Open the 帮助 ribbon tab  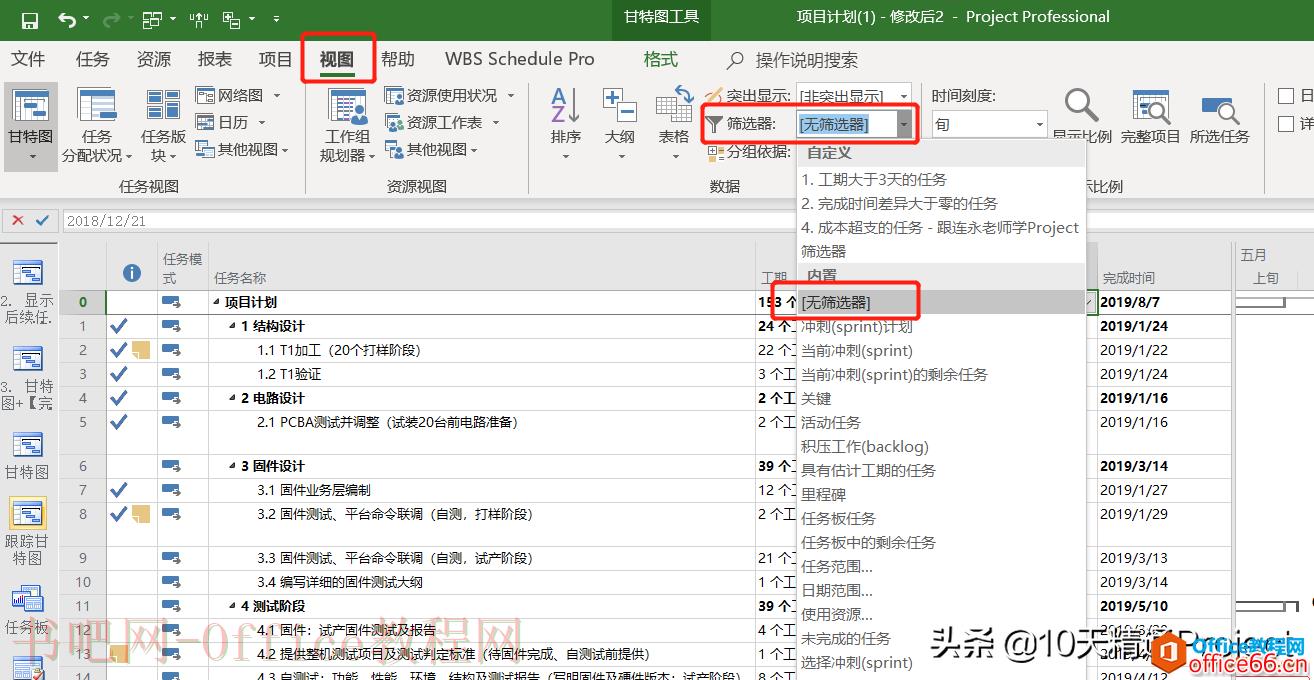click(397, 59)
